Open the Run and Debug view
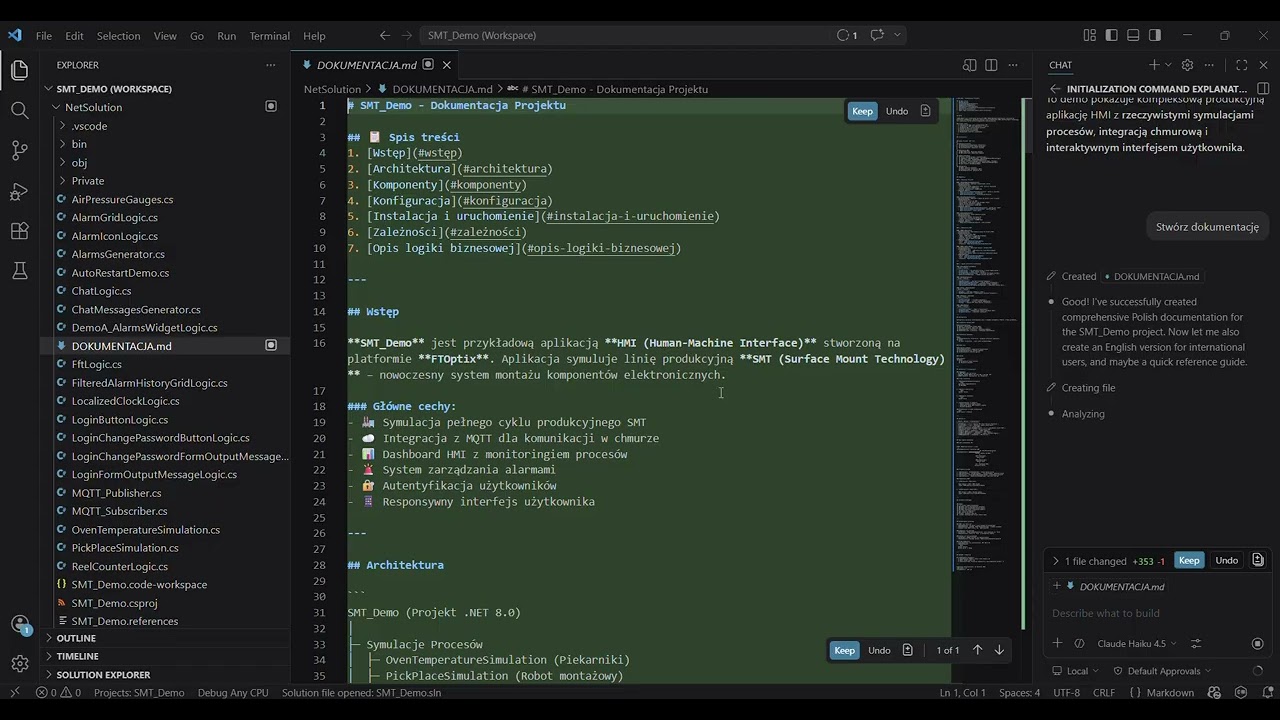 pyautogui.click(x=19, y=191)
